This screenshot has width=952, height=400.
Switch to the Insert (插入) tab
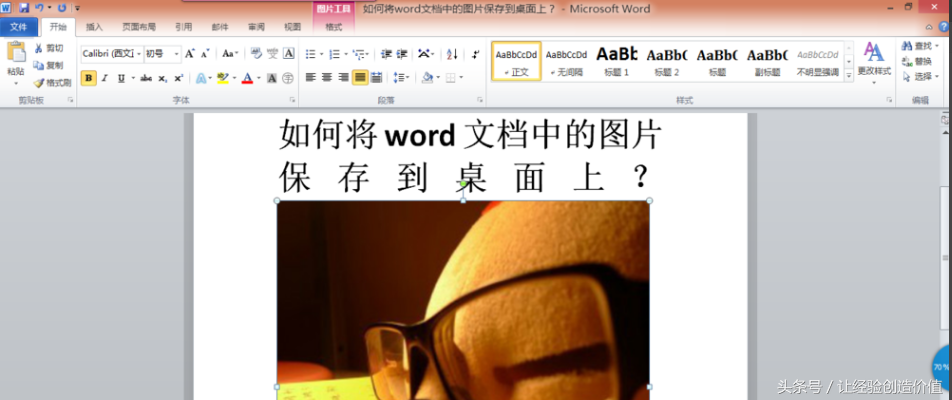94,27
